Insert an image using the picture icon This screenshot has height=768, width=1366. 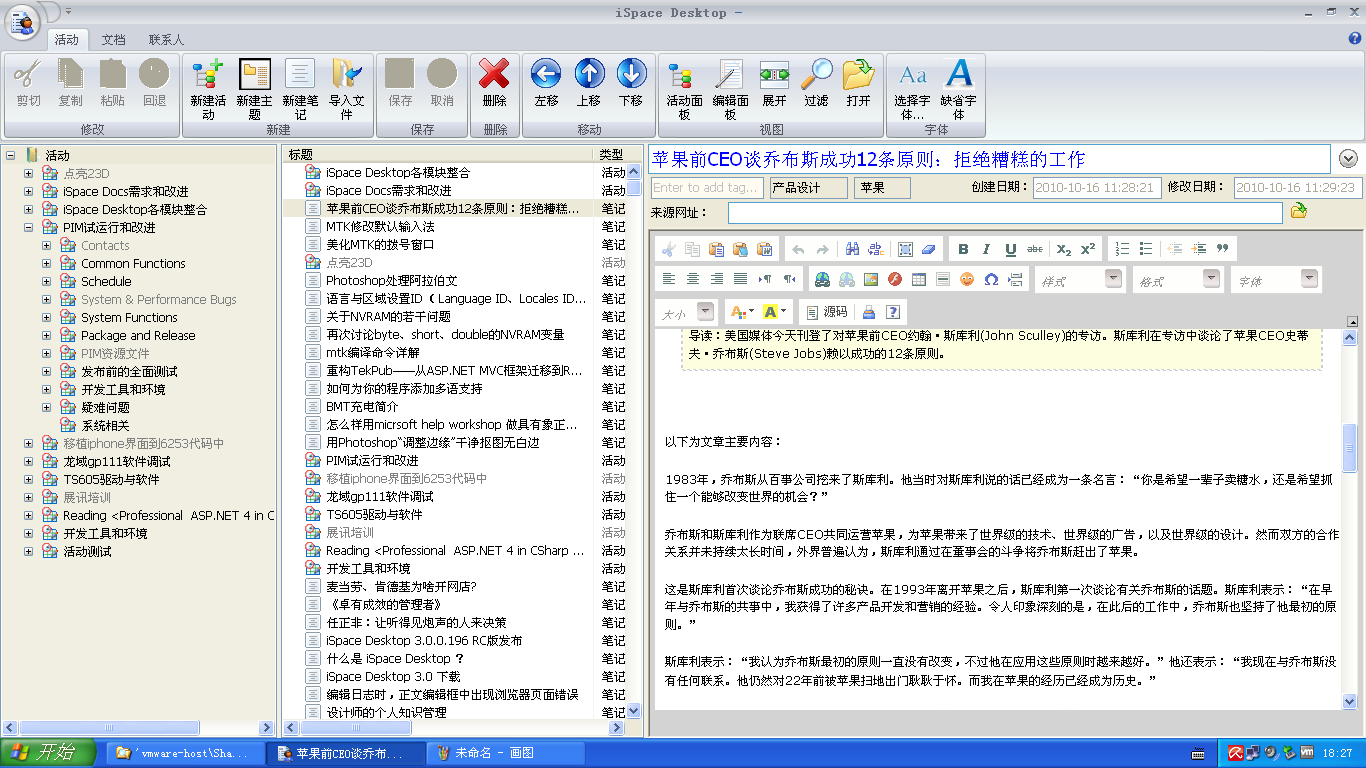click(871, 279)
